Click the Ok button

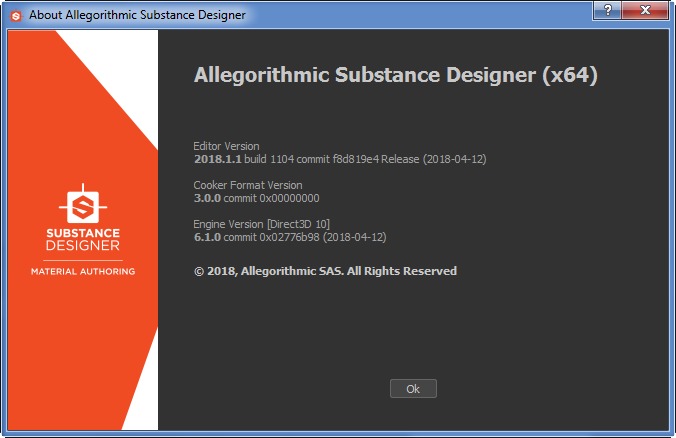click(413, 388)
